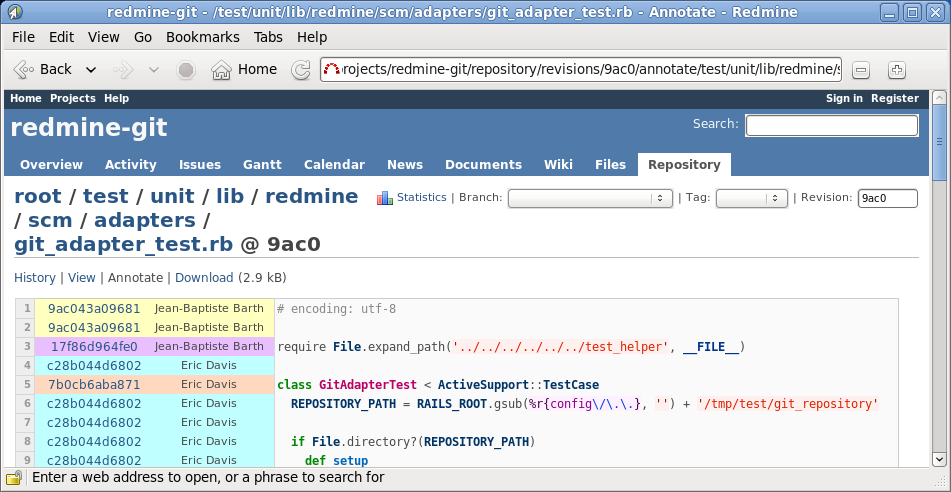Click the Stop loading icon
The width and height of the screenshot is (951, 492).
[x=186, y=70]
